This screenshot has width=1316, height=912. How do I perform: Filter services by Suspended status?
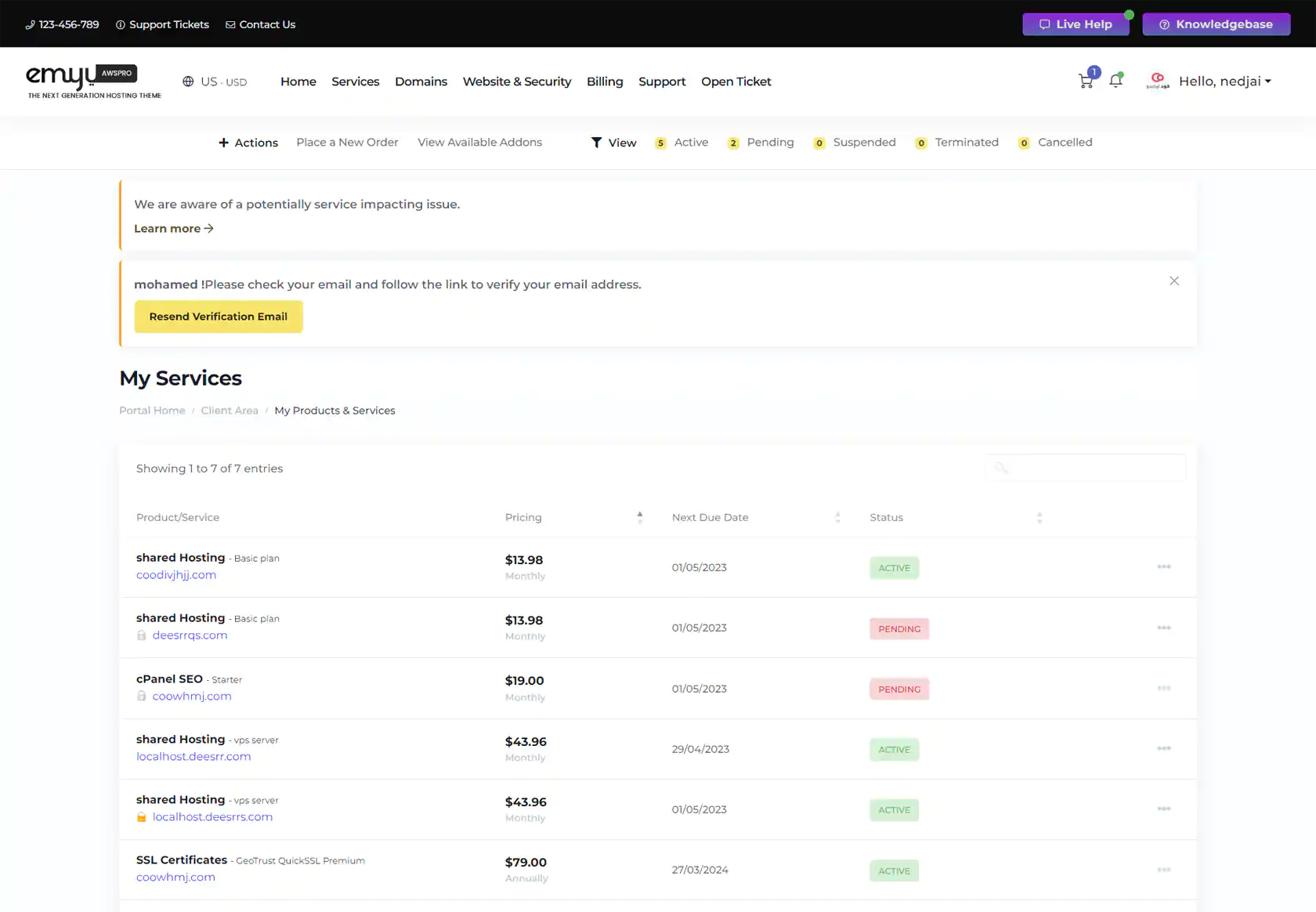point(855,143)
